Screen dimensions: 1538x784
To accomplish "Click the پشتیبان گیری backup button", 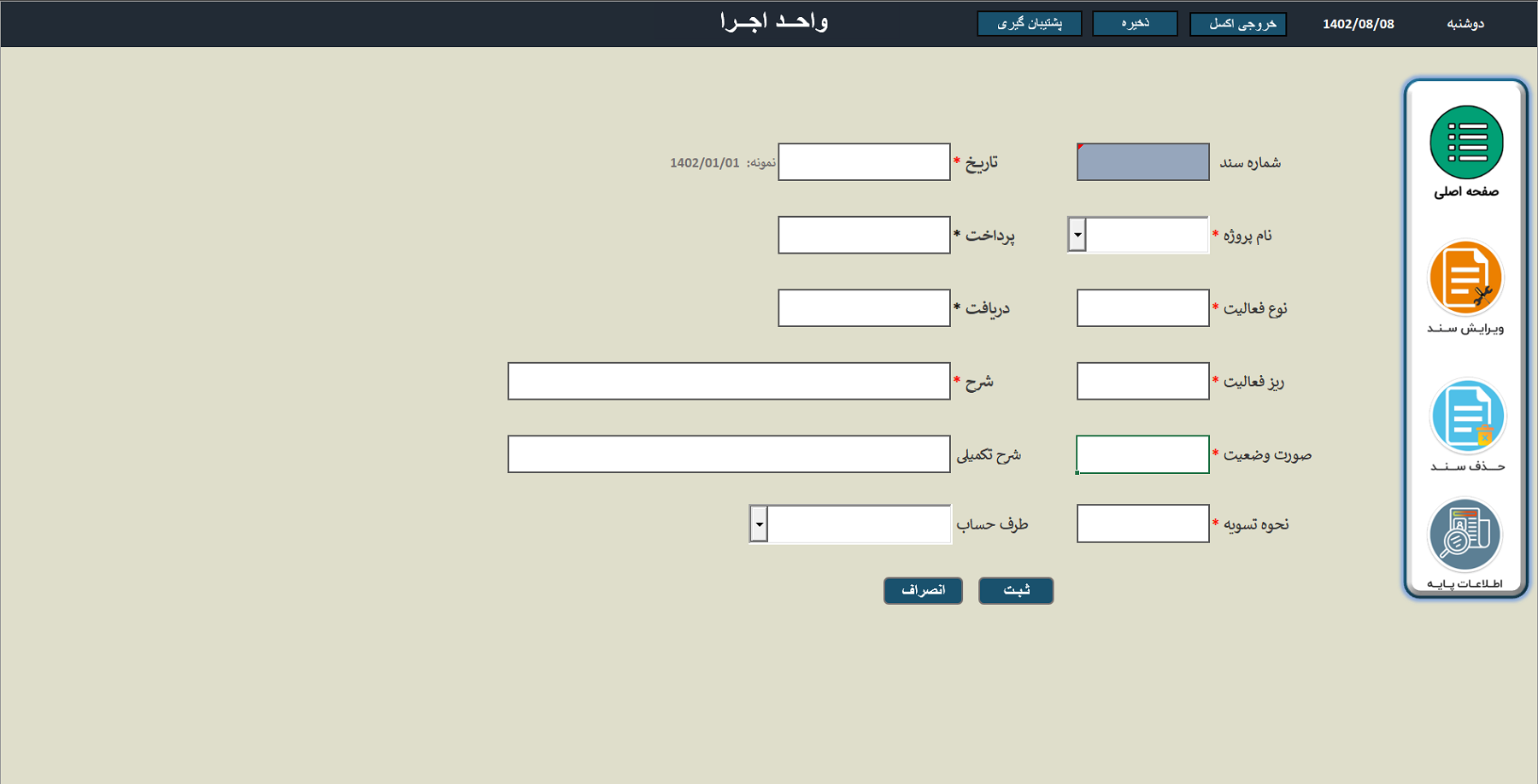I will [x=1029, y=23].
